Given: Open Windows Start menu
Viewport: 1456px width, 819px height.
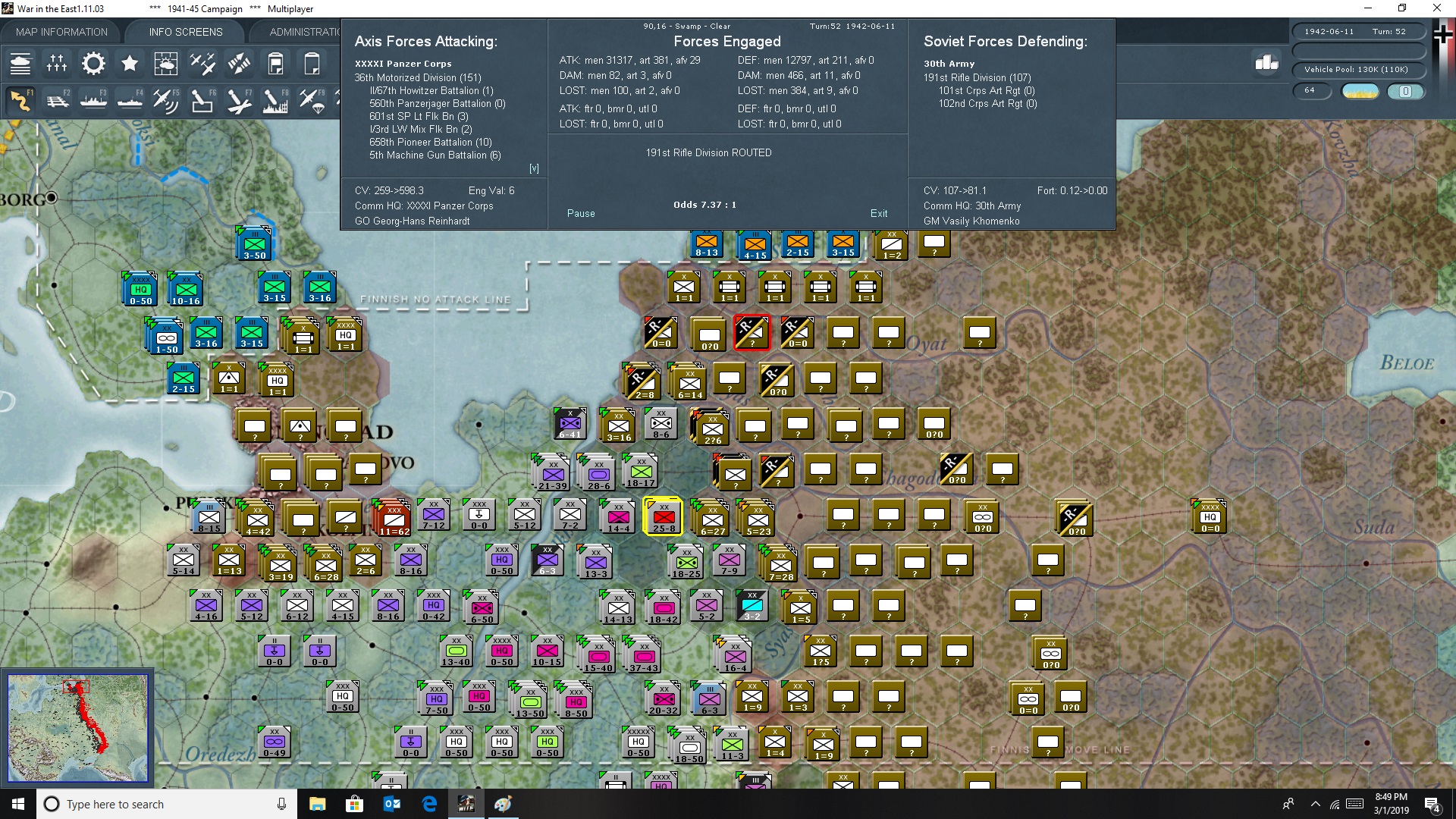Looking at the screenshot, I should pyautogui.click(x=18, y=804).
